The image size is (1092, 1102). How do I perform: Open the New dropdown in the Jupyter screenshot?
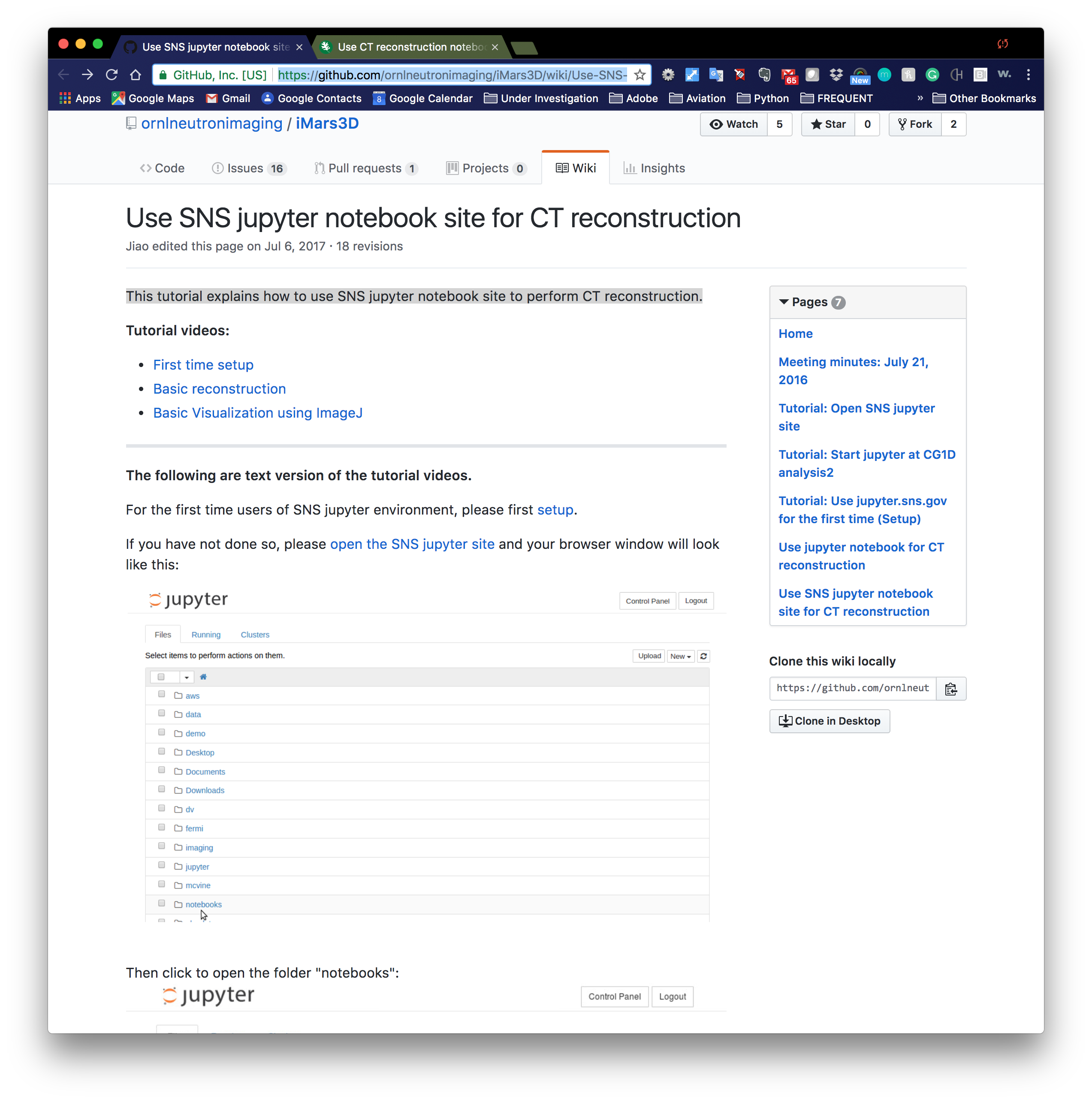point(680,656)
